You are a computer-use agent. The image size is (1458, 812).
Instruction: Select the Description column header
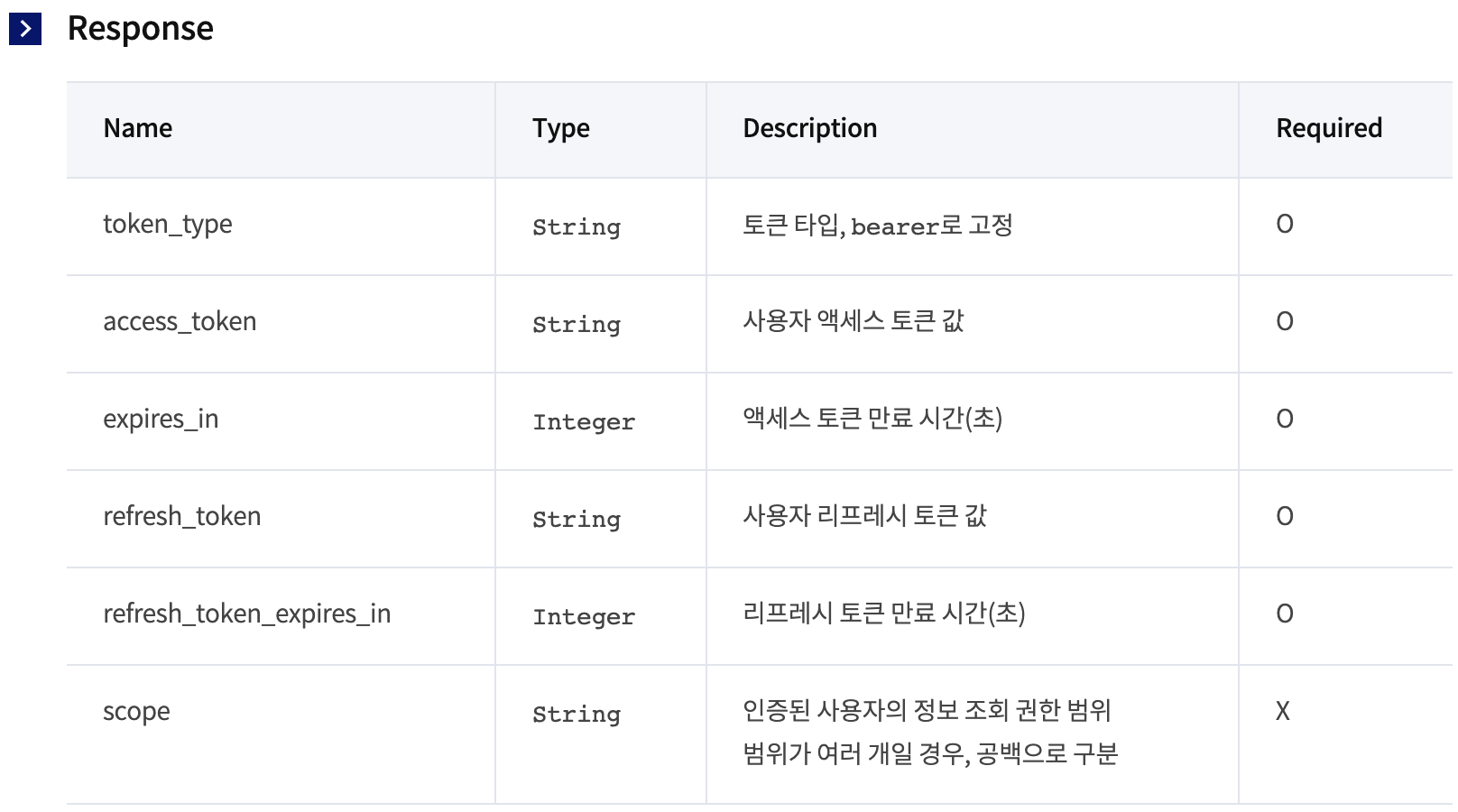pyautogui.click(x=810, y=129)
